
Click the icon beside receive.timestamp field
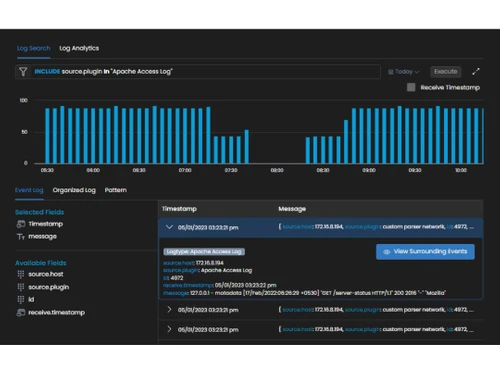[21, 313]
